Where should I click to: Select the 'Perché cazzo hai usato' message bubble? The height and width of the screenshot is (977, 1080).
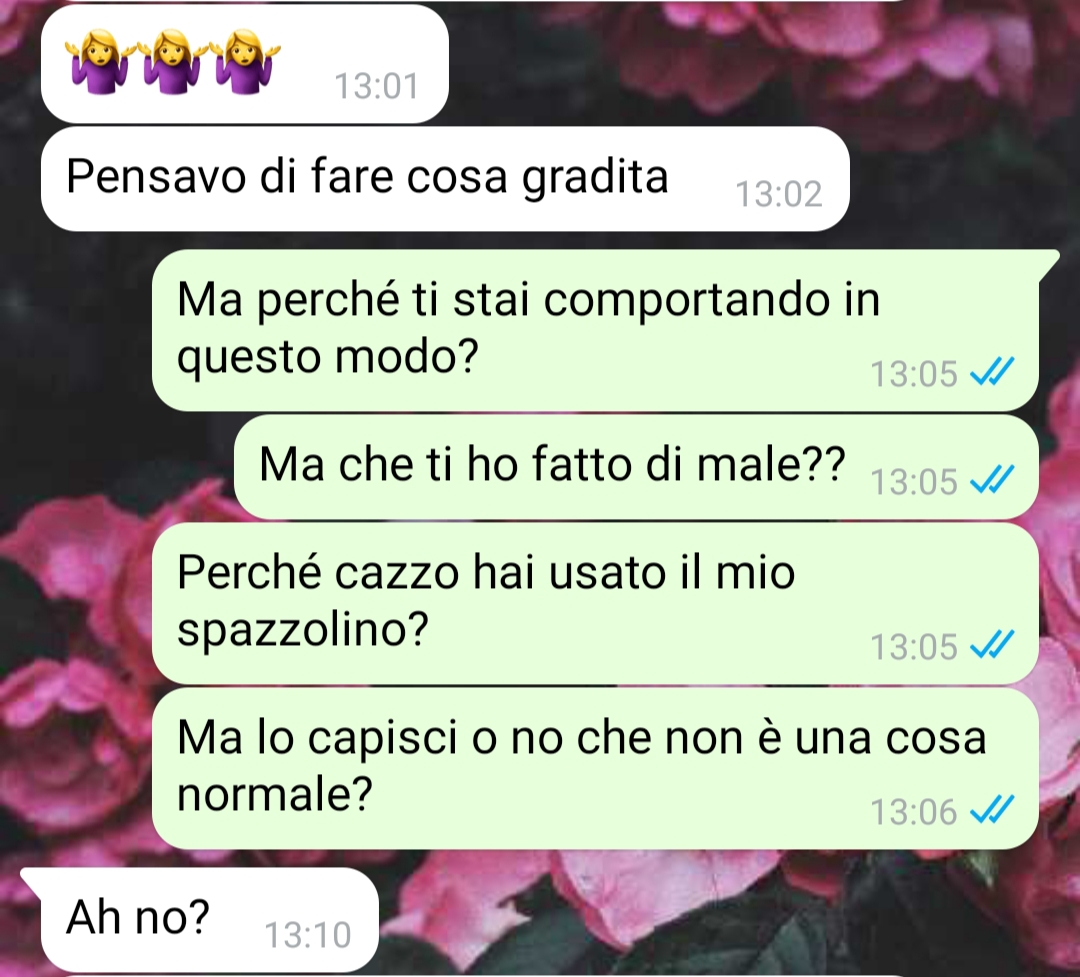(596, 604)
